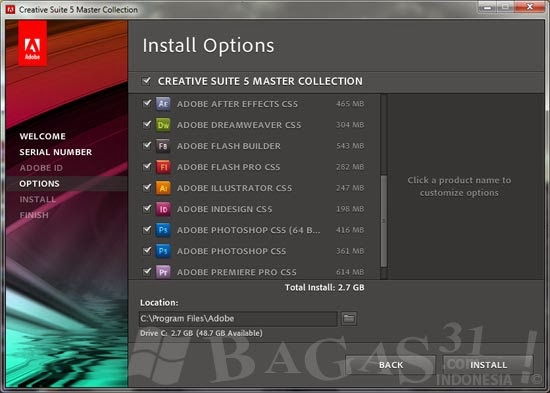Click the After Effects CS5 product icon

(x=163, y=104)
